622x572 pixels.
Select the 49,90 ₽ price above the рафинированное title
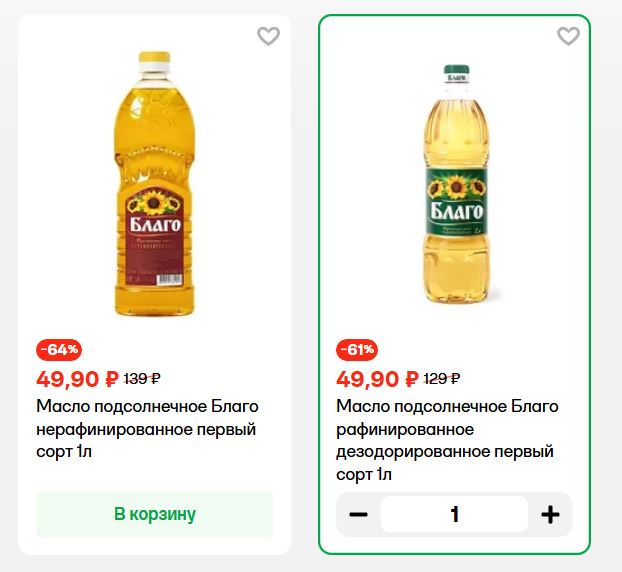(x=377, y=379)
